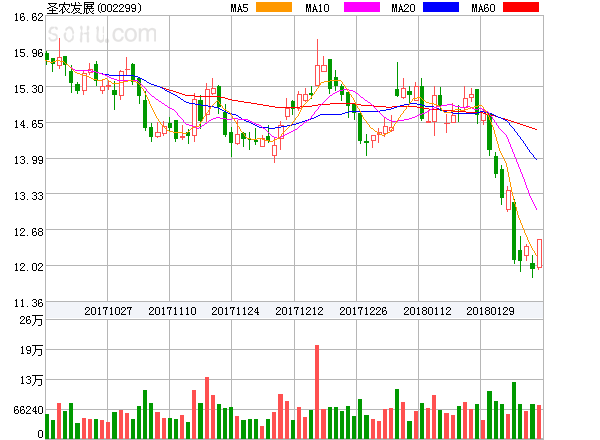600x440 pixels.
Task: Click the stock title 圣农发展 (002299)
Action: click(94, 8)
